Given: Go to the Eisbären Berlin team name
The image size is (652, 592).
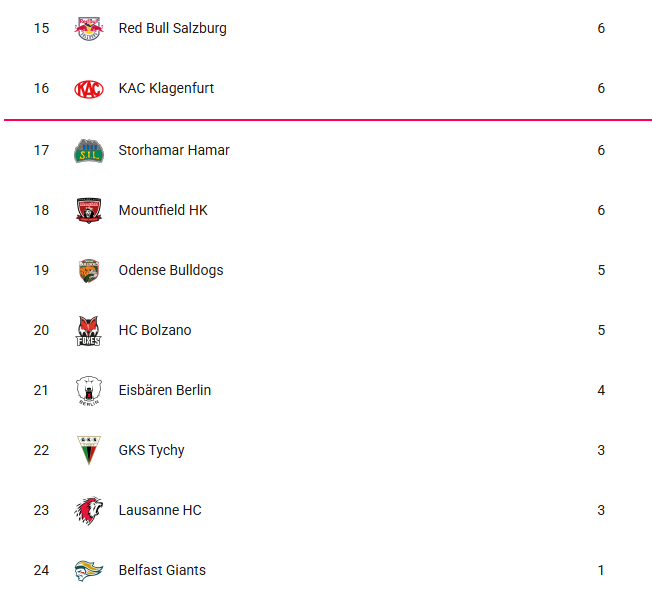Looking at the screenshot, I should (x=164, y=390).
